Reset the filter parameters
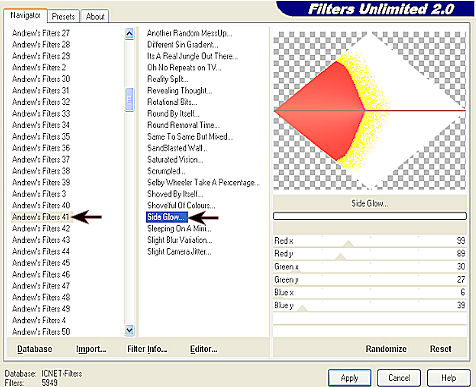The image size is (476, 387). pyautogui.click(x=440, y=349)
